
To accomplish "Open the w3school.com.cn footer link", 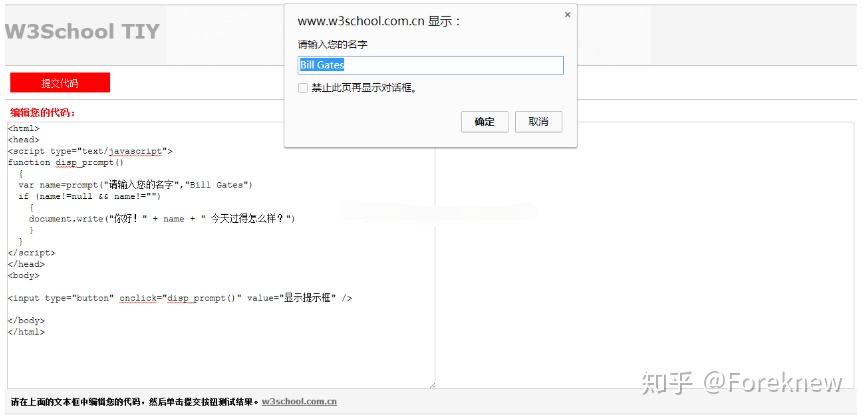I will coord(299,402).
